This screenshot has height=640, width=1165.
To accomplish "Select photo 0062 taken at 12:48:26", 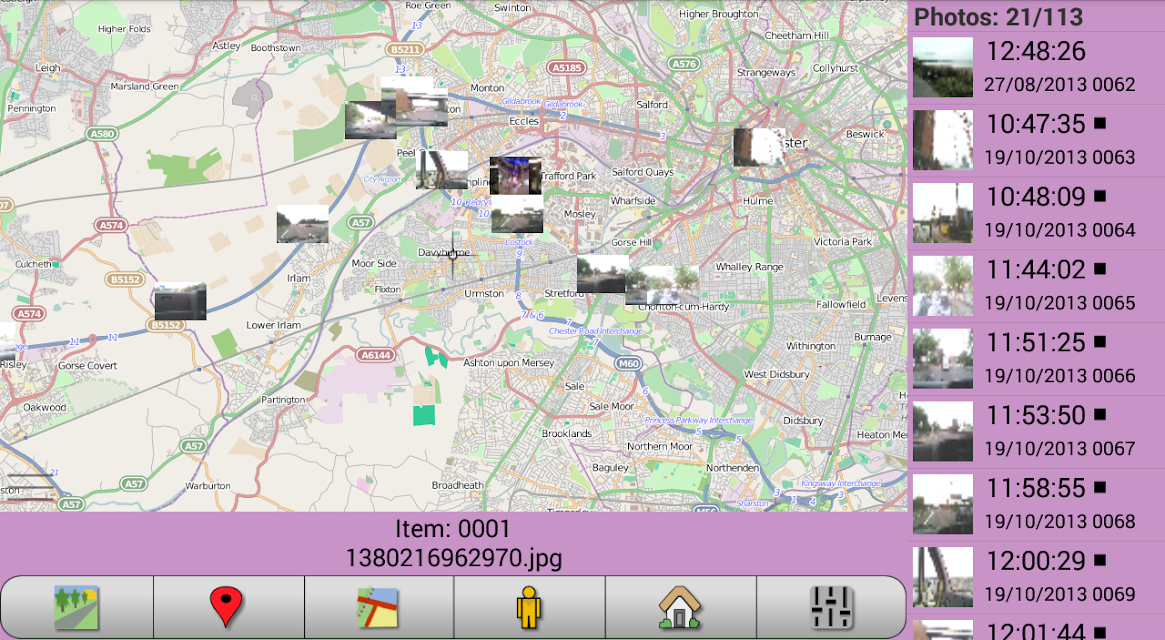I will coord(1037,68).
